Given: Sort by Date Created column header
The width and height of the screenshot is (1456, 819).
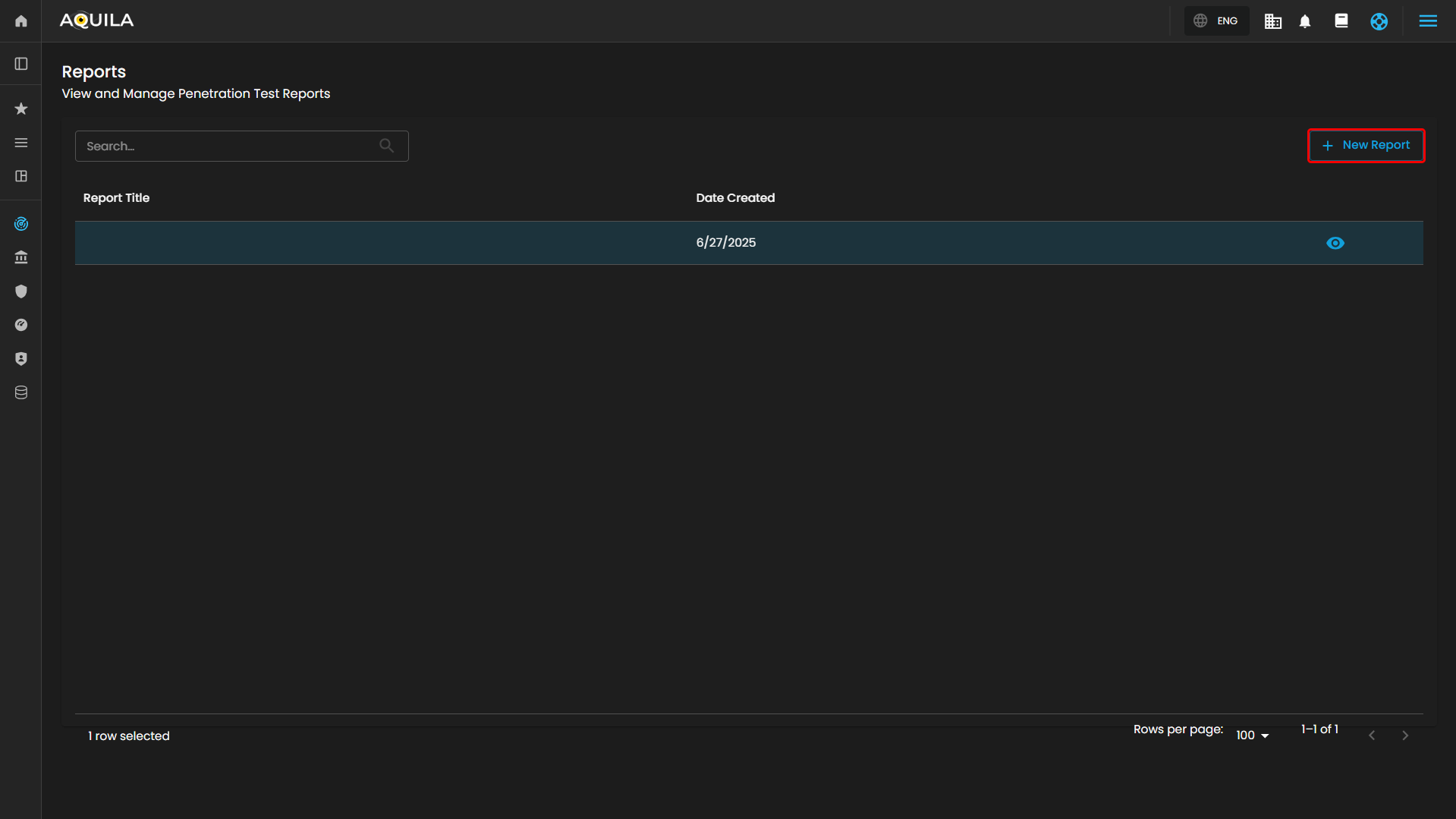Looking at the screenshot, I should pyautogui.click(x=735, y=197).
